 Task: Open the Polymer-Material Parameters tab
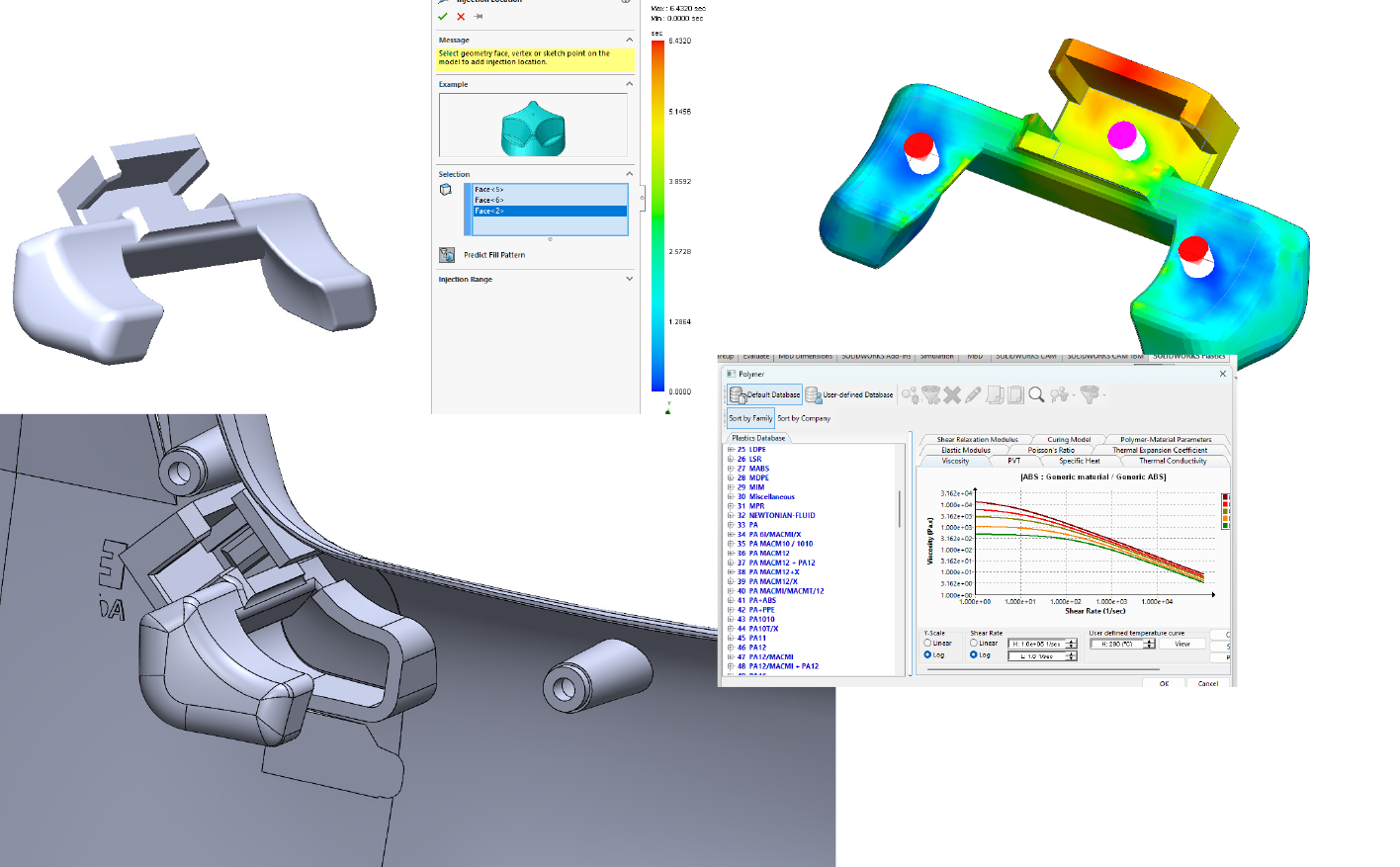(x=1166, y=439)
